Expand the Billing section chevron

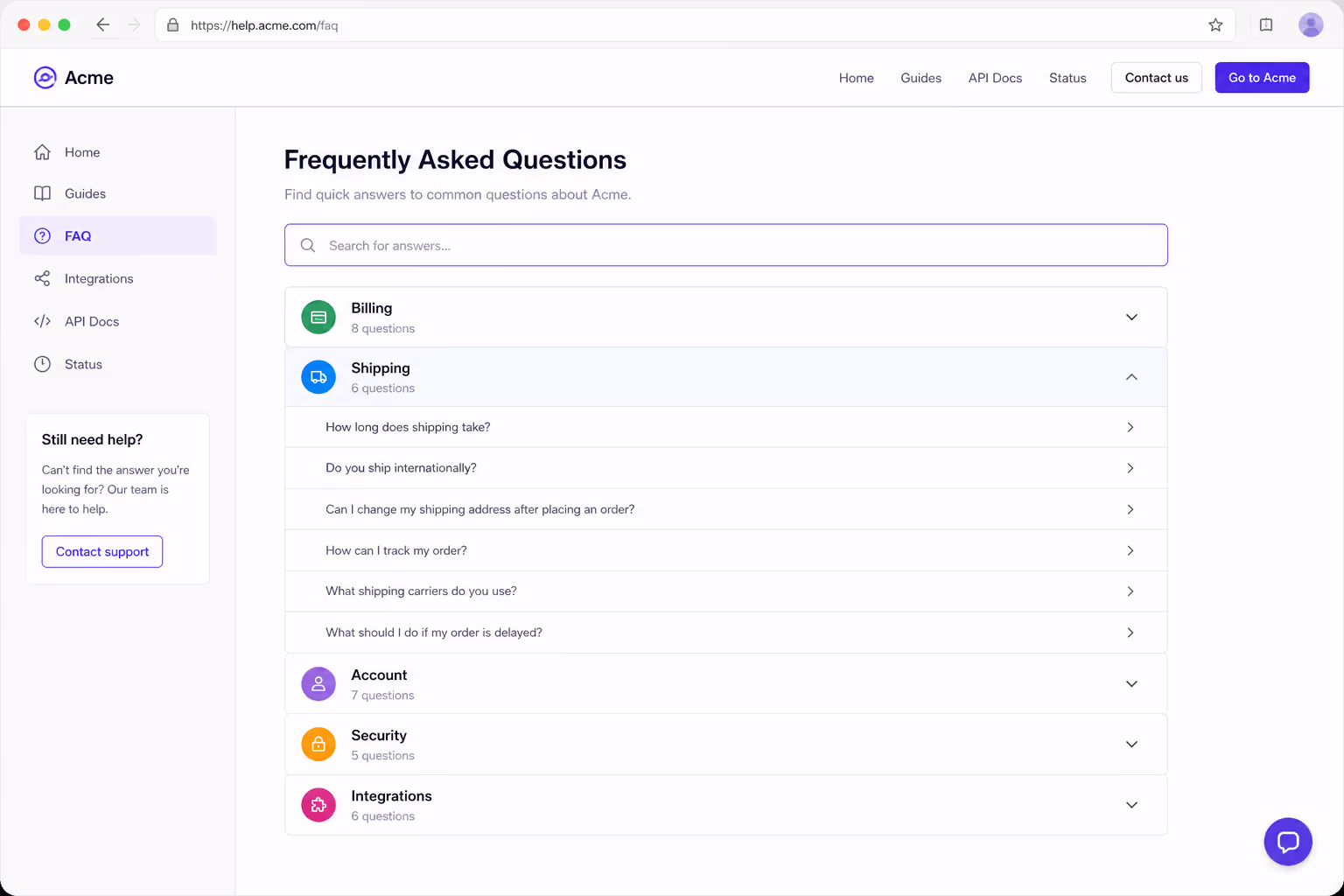(x=1131, y=317)
